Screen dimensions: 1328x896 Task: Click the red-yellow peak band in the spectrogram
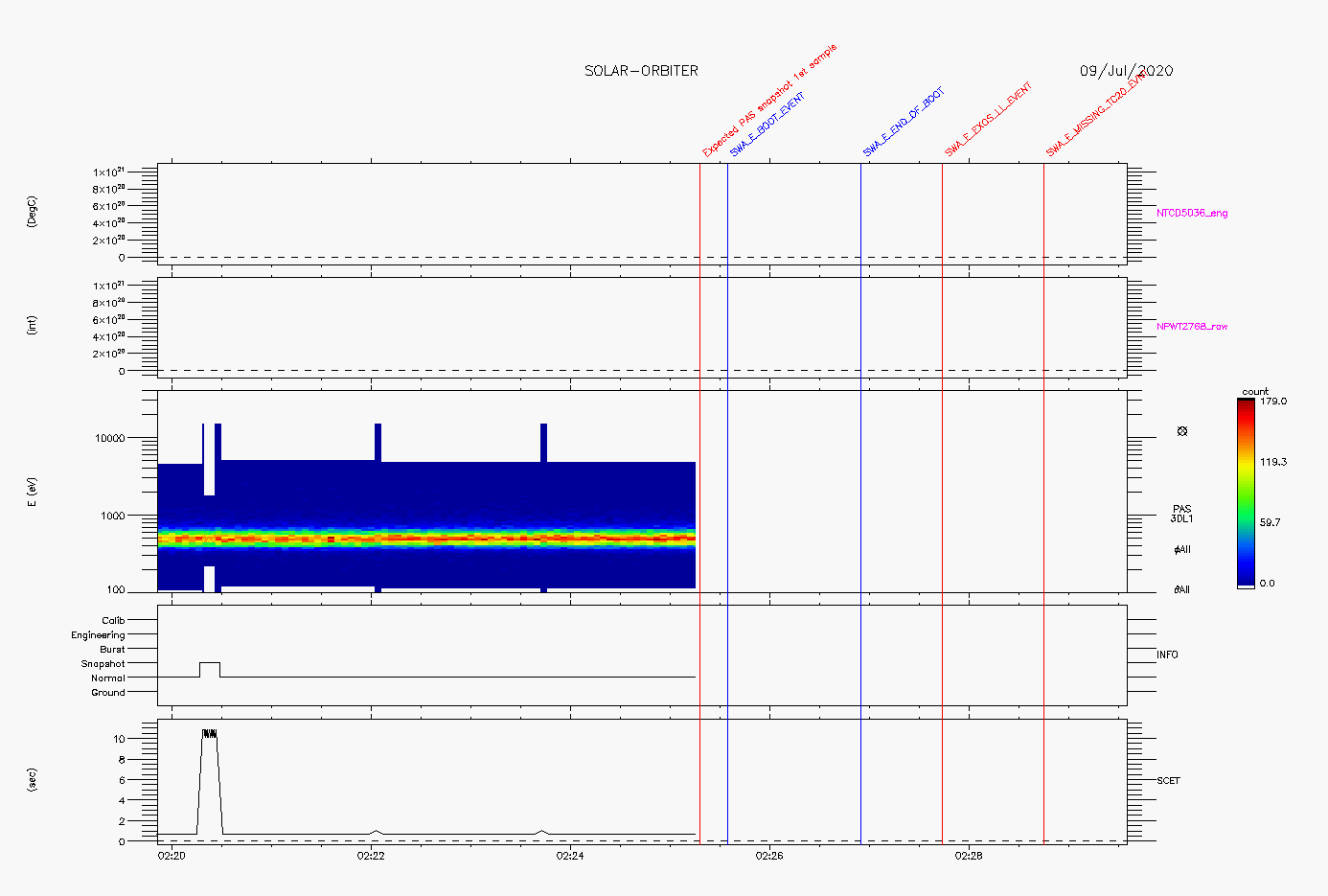[x=426, y=539]
